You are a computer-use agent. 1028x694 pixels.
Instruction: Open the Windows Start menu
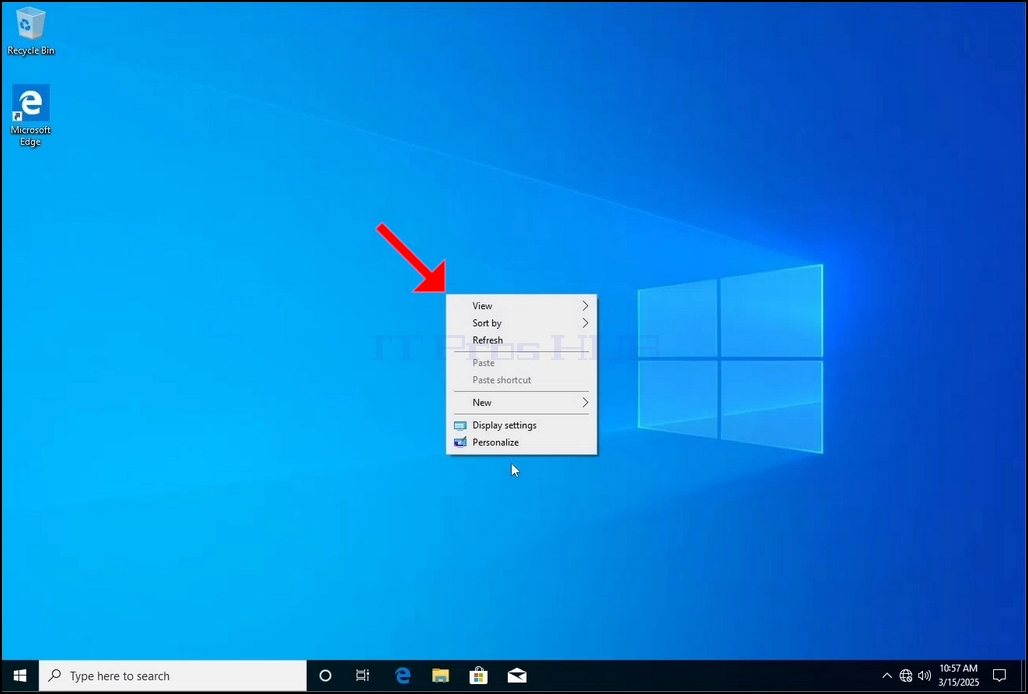coord(20,676)
